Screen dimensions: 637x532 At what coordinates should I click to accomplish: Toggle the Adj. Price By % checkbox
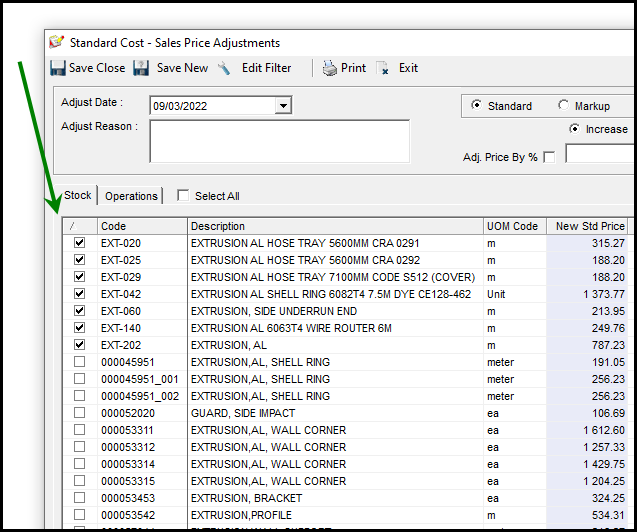(549, 157)
